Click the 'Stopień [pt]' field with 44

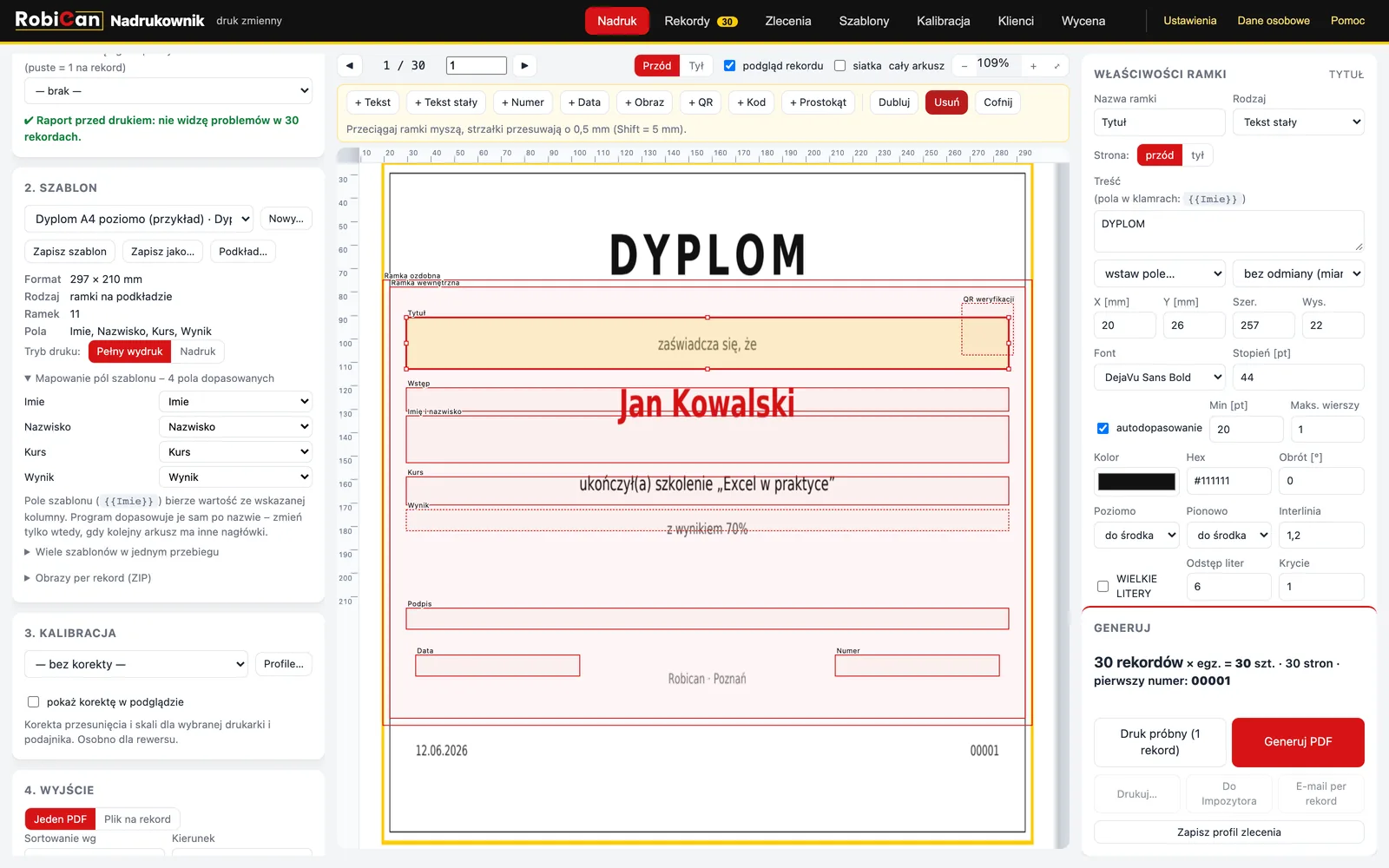[1299, 378]
